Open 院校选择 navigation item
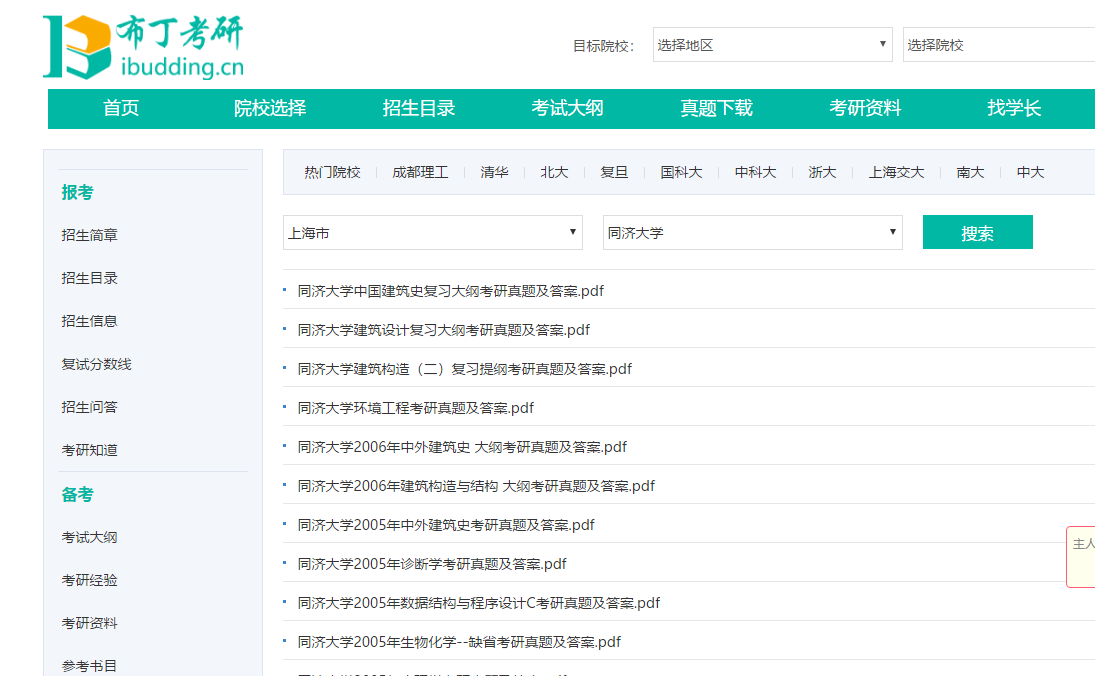 point(270,108)
